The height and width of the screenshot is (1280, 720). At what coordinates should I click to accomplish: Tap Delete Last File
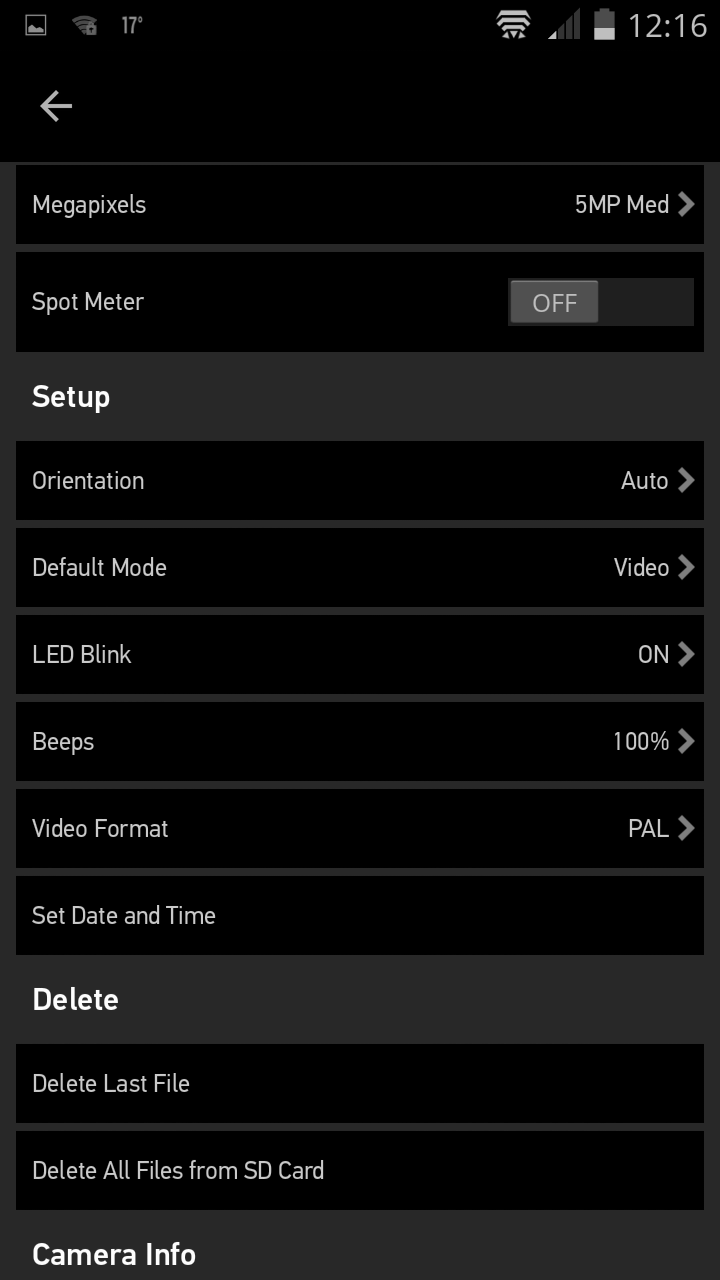pyautogui.click(x=360, y=1083)
